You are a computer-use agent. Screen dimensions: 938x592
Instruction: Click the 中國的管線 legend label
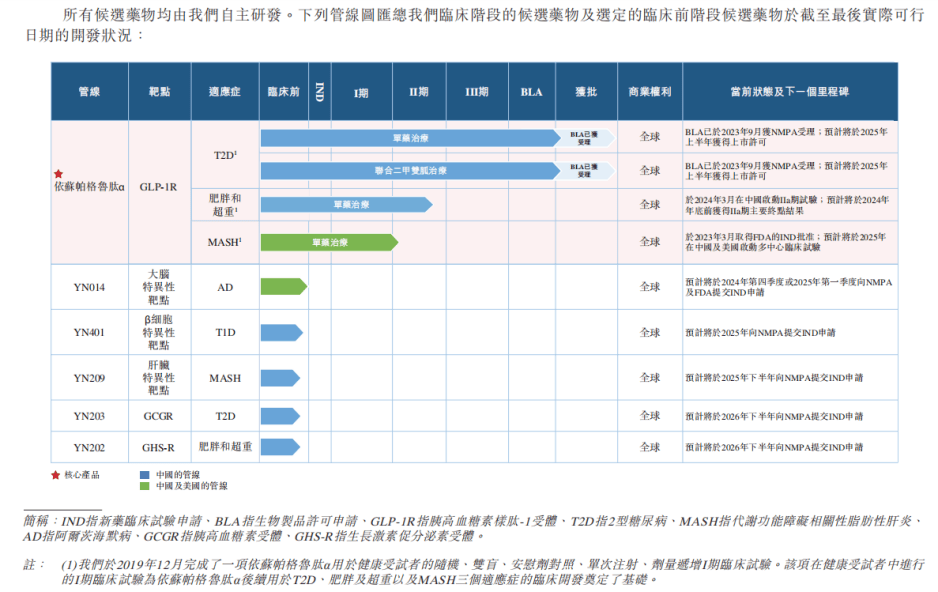pyautogui.click(x=178, y=475)
